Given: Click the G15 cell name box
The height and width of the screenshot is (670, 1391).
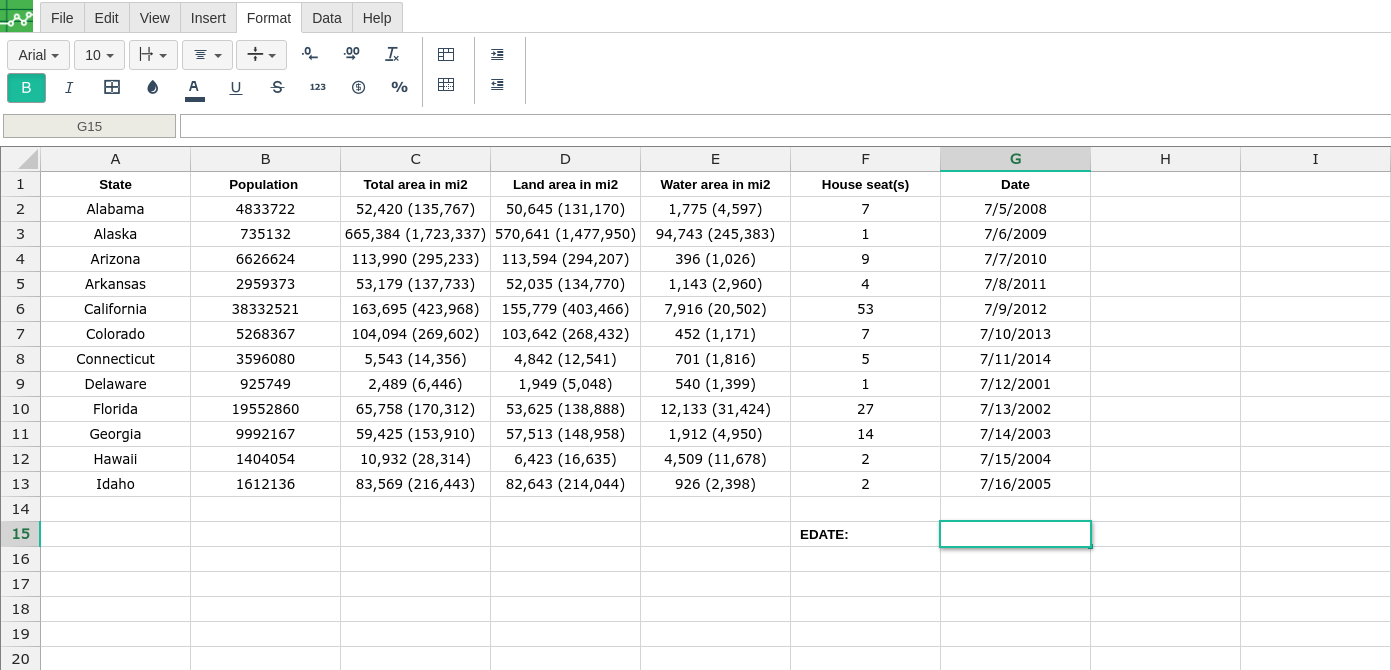Looking at the screenshot, I should [x=89, y=126].
